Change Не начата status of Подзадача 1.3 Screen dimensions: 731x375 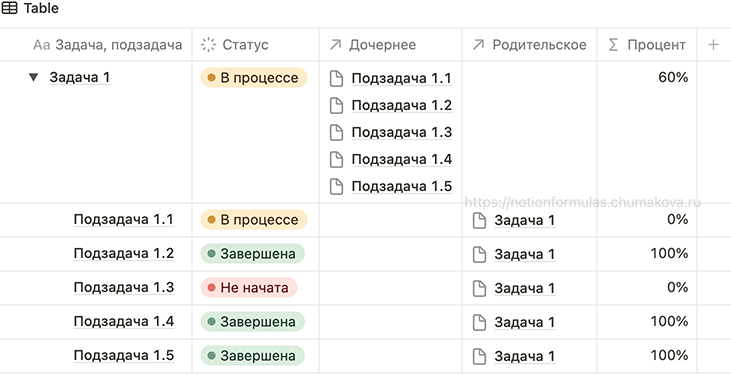click(249, 288)
